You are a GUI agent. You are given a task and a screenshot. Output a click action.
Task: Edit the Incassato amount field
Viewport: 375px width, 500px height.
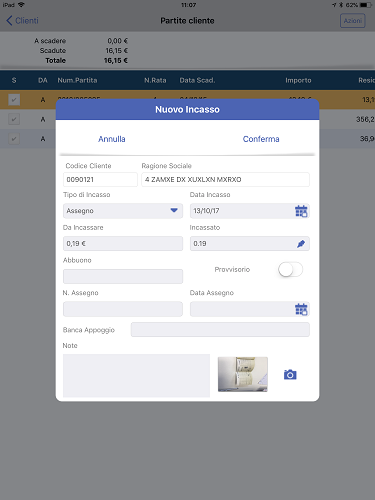tap(250, 243)
